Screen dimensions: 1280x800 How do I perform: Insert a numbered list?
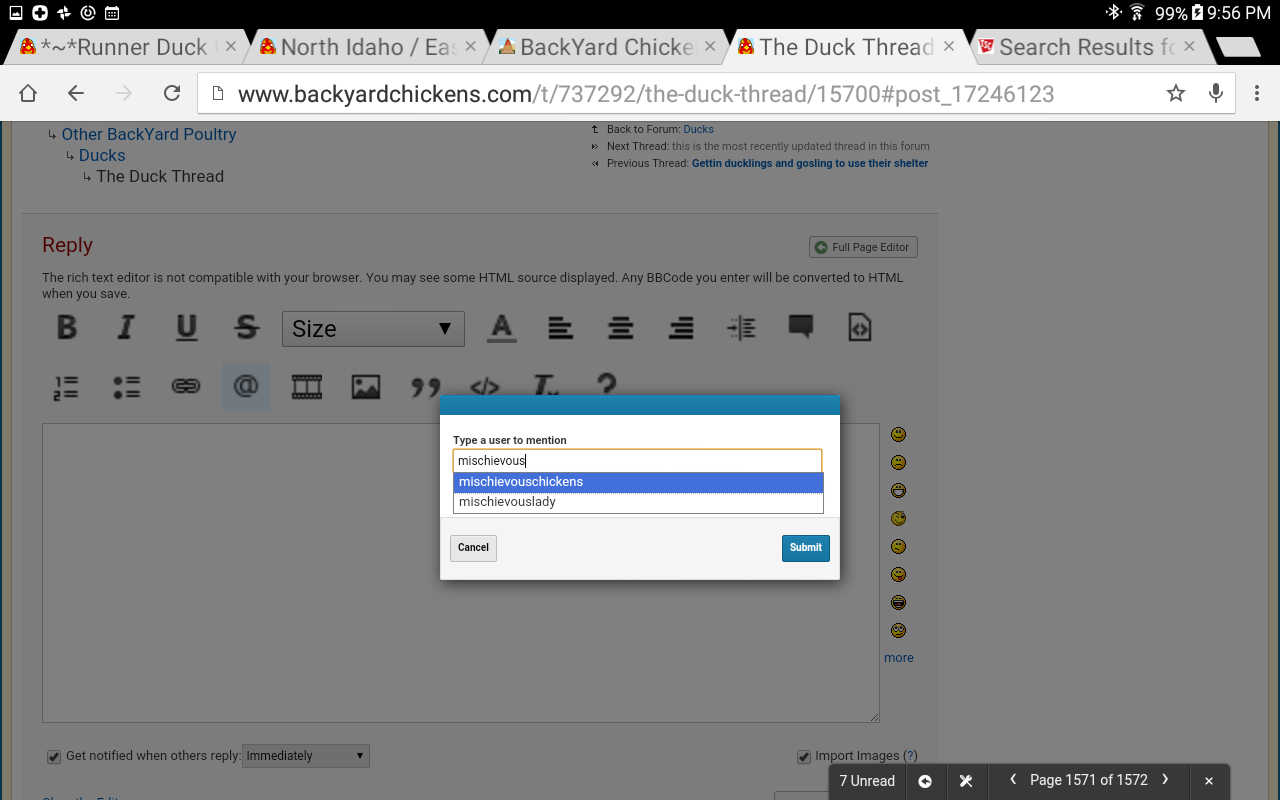click(x=66, y=387)
